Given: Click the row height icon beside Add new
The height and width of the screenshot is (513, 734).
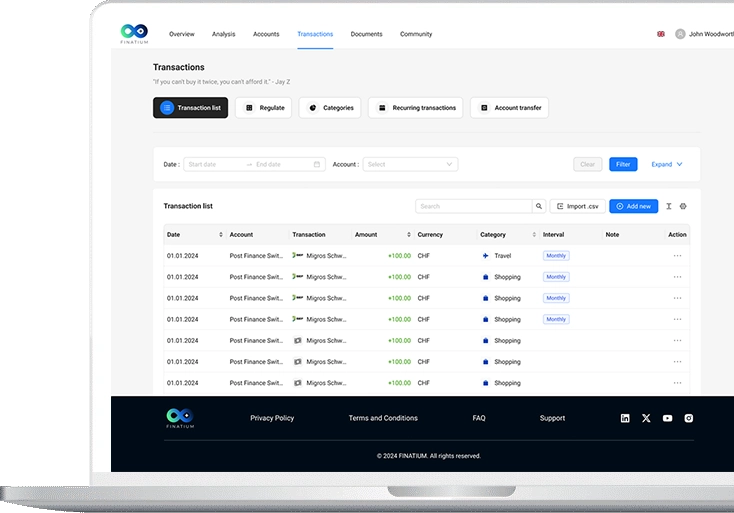Looking at the screenshot, I should 668,206.
